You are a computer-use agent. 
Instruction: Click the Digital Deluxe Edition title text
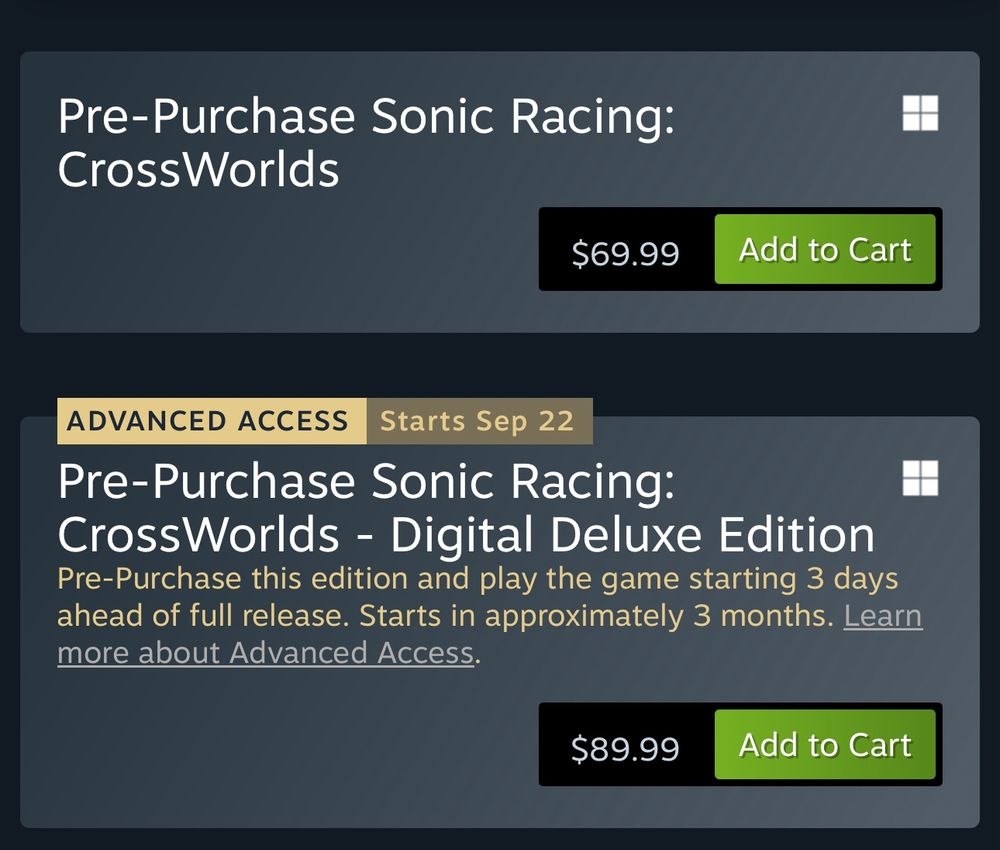632,535
